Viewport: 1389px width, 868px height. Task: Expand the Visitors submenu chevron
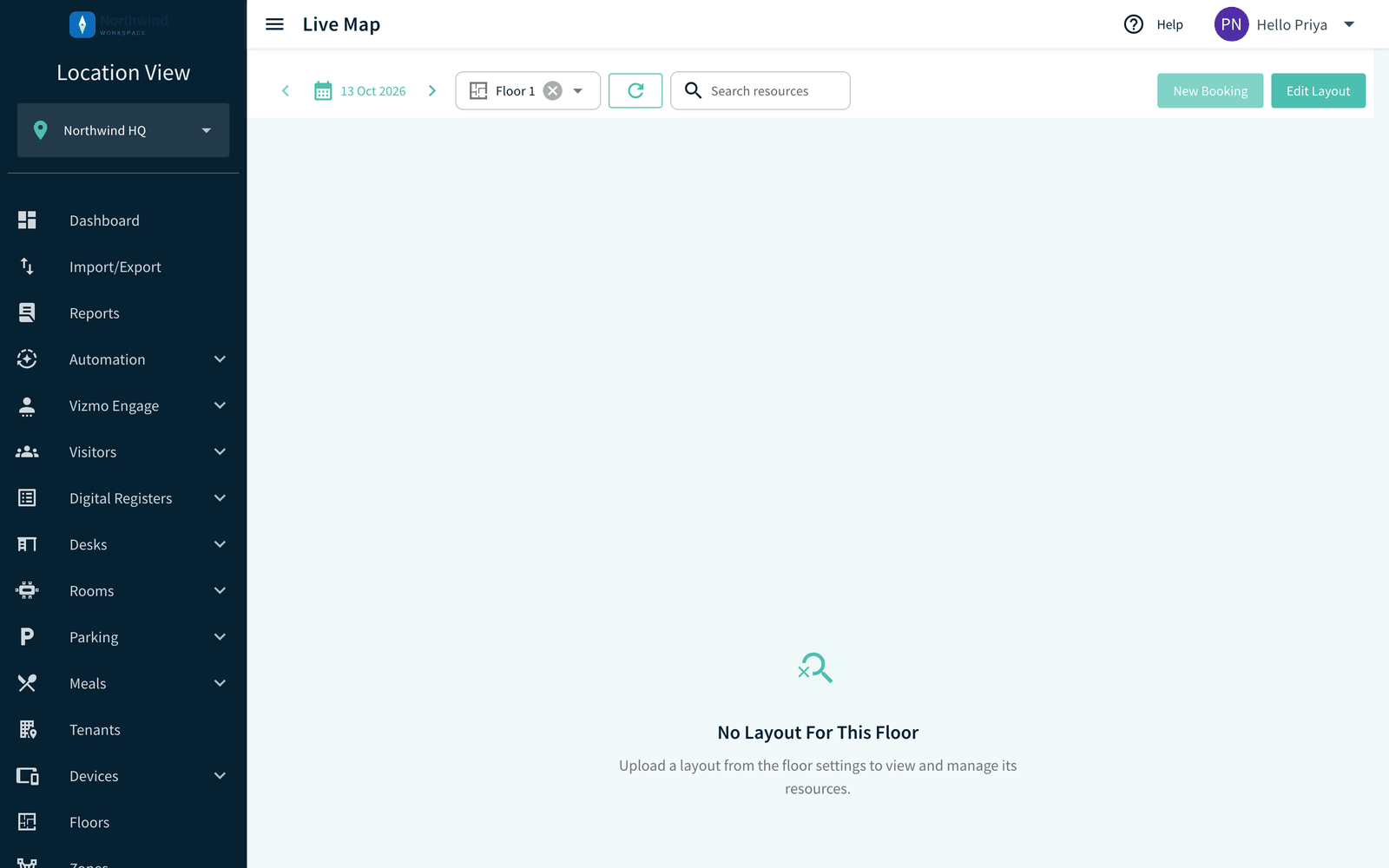click(x=220, y=451)
